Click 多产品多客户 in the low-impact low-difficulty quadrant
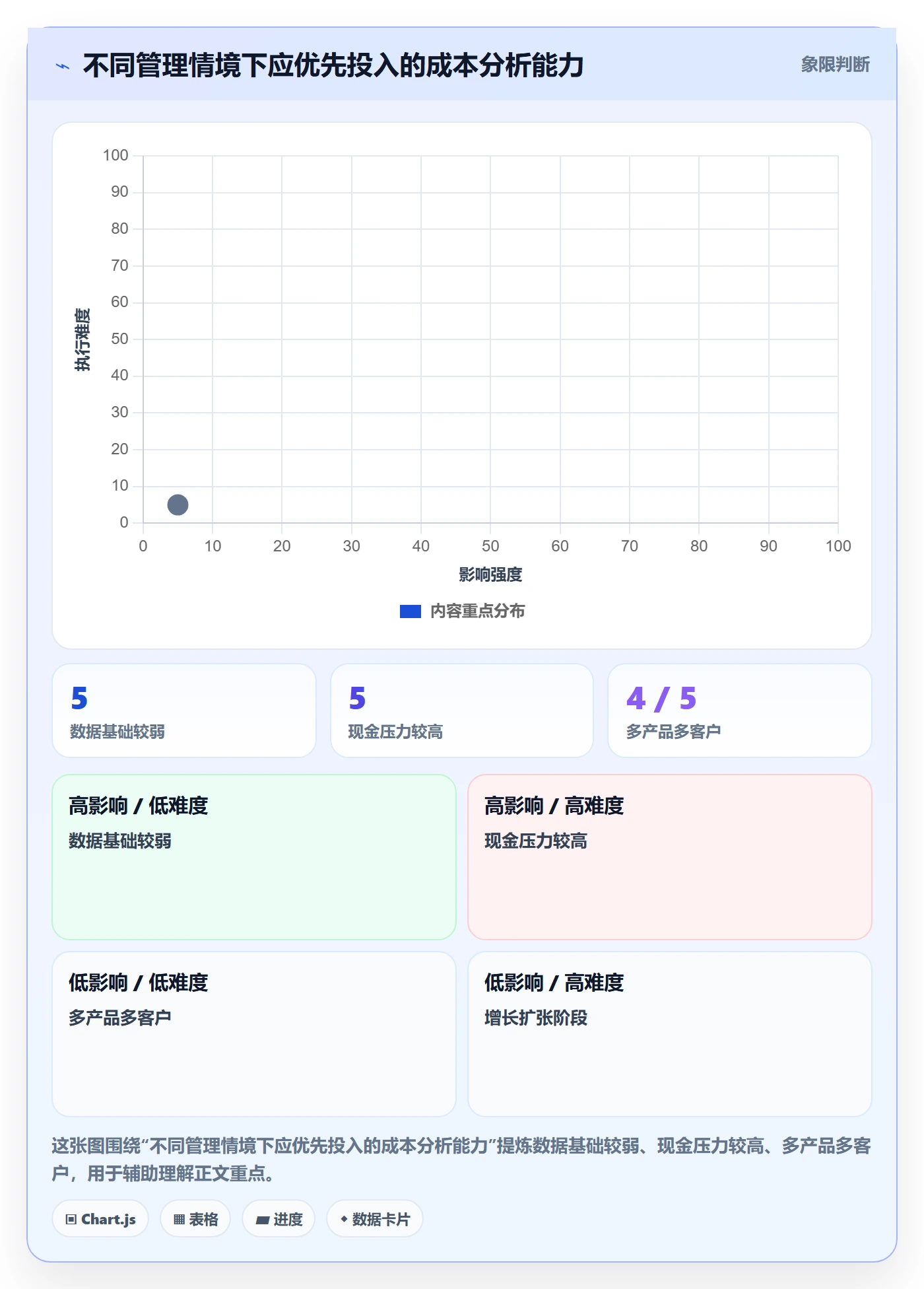 tap(120, 1018)
